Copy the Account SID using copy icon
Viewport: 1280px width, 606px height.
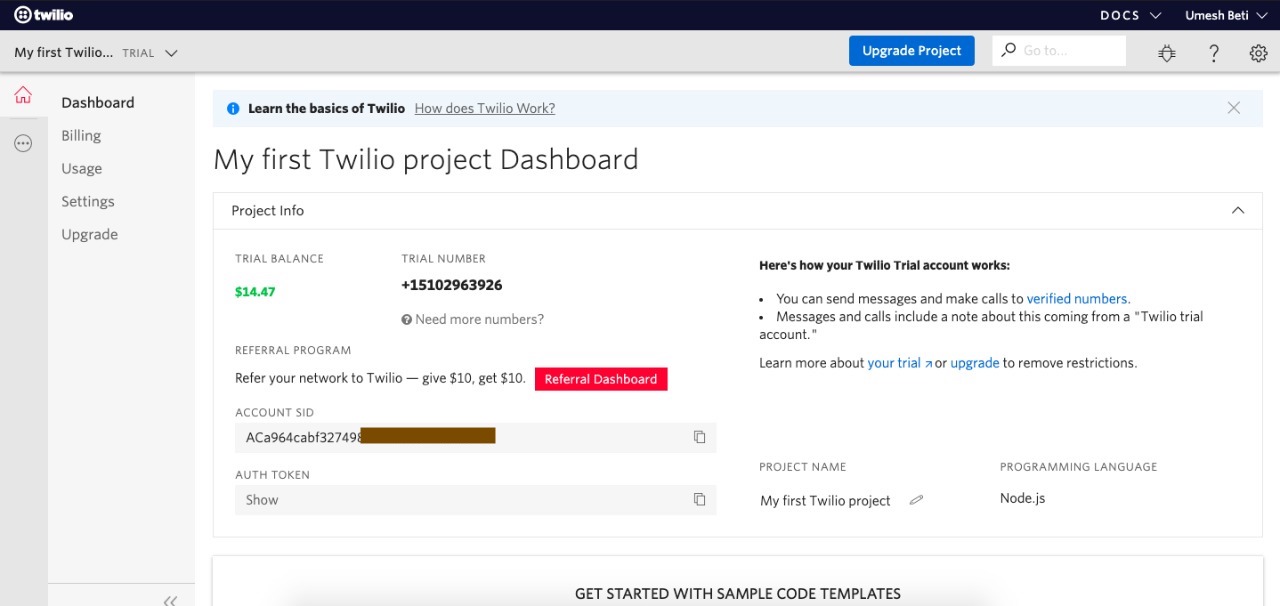click(699, 437)
